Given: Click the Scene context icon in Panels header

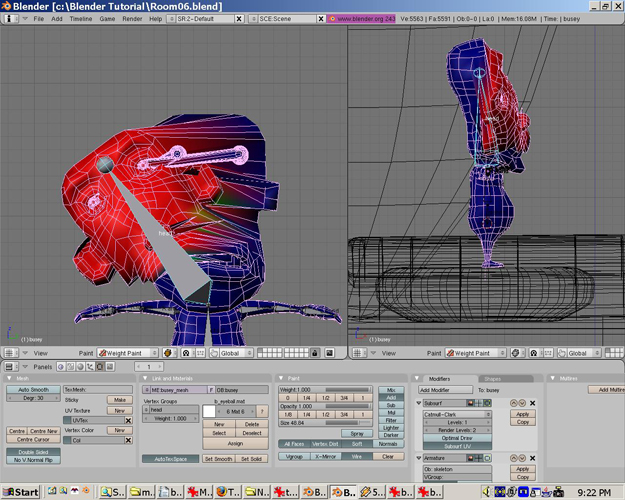Looking at the screenshot, I should tap(108, 367).
